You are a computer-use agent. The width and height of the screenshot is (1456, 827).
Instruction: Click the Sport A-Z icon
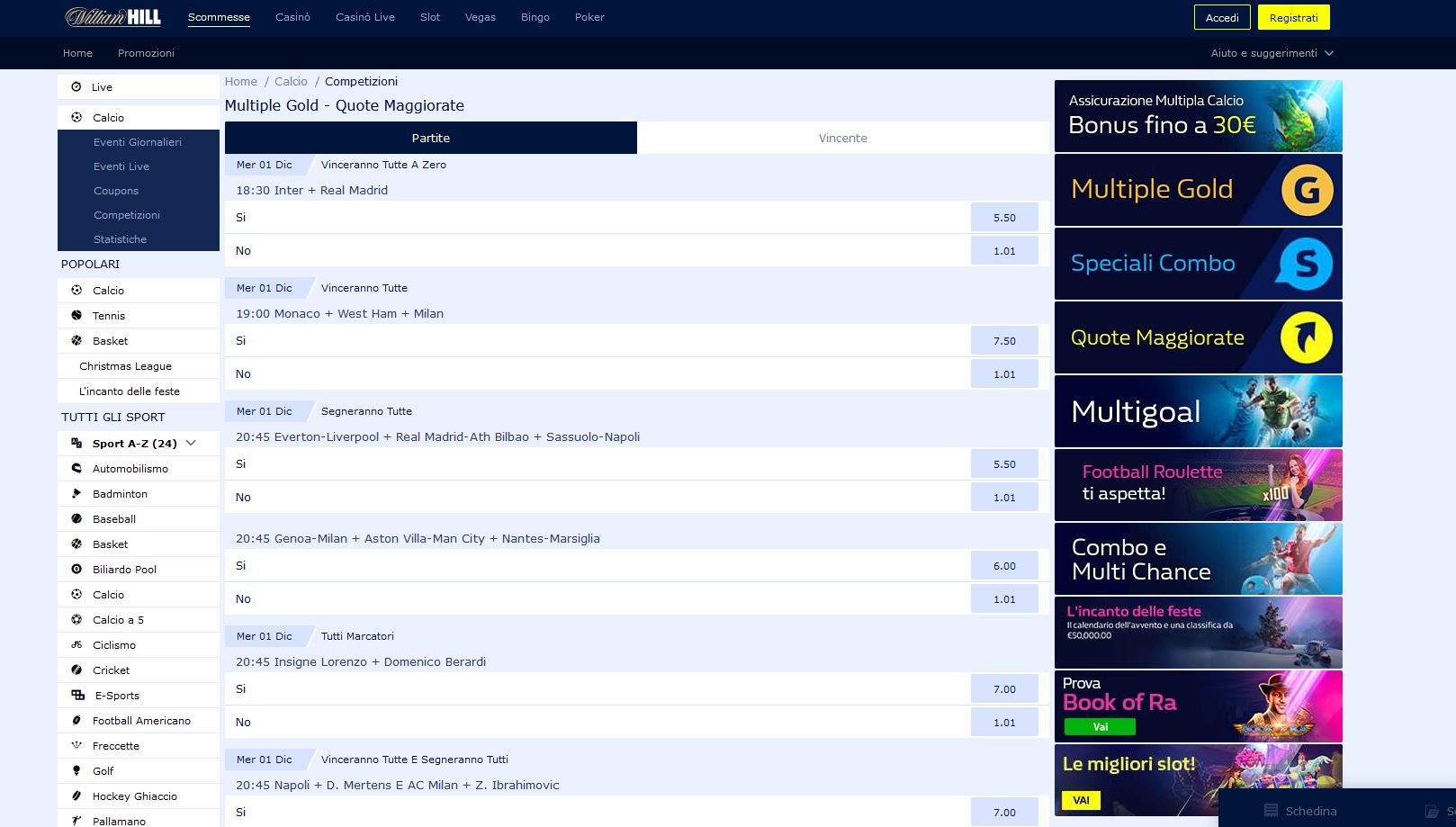76,444
